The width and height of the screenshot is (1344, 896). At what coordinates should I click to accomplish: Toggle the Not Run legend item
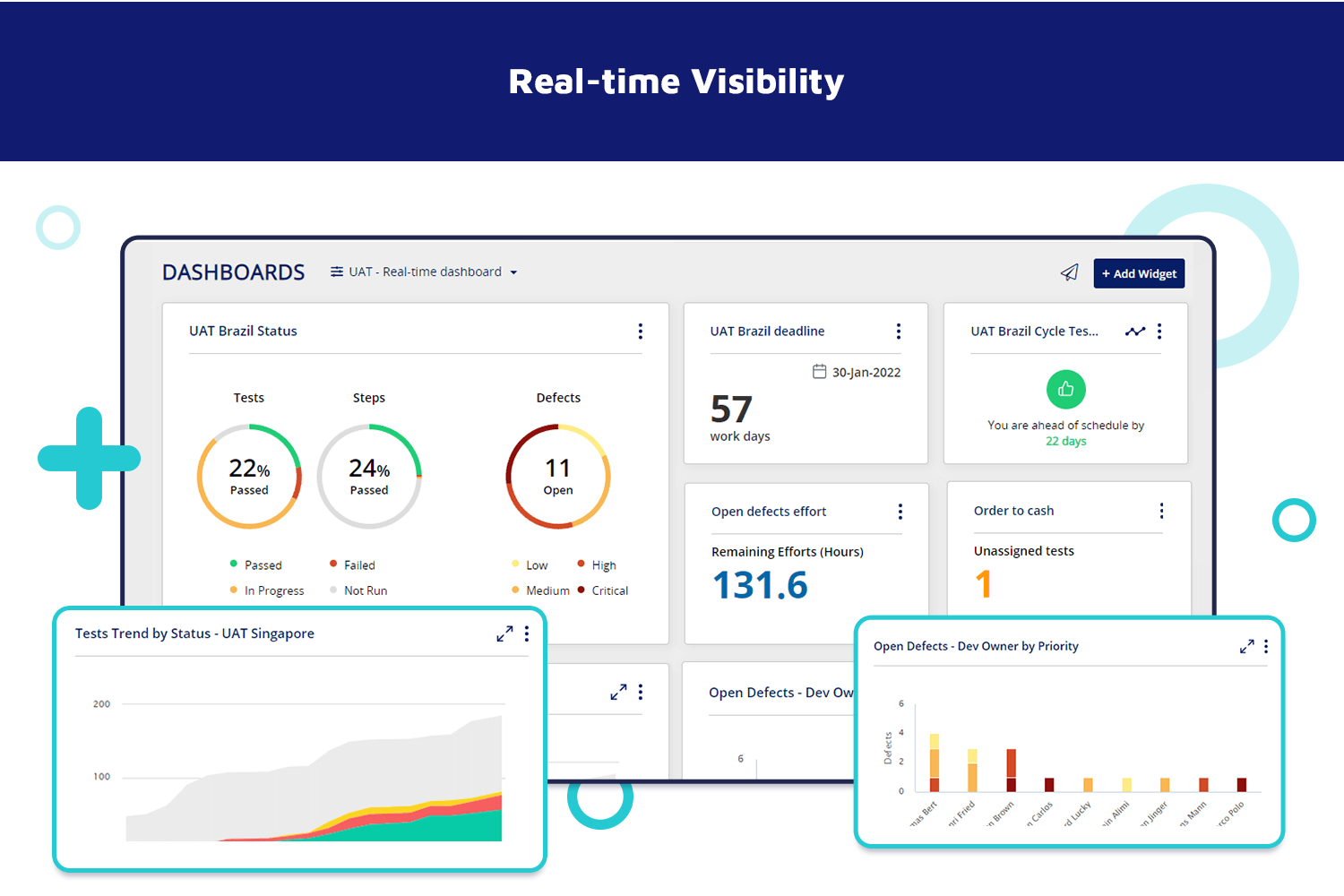[358, 590]
